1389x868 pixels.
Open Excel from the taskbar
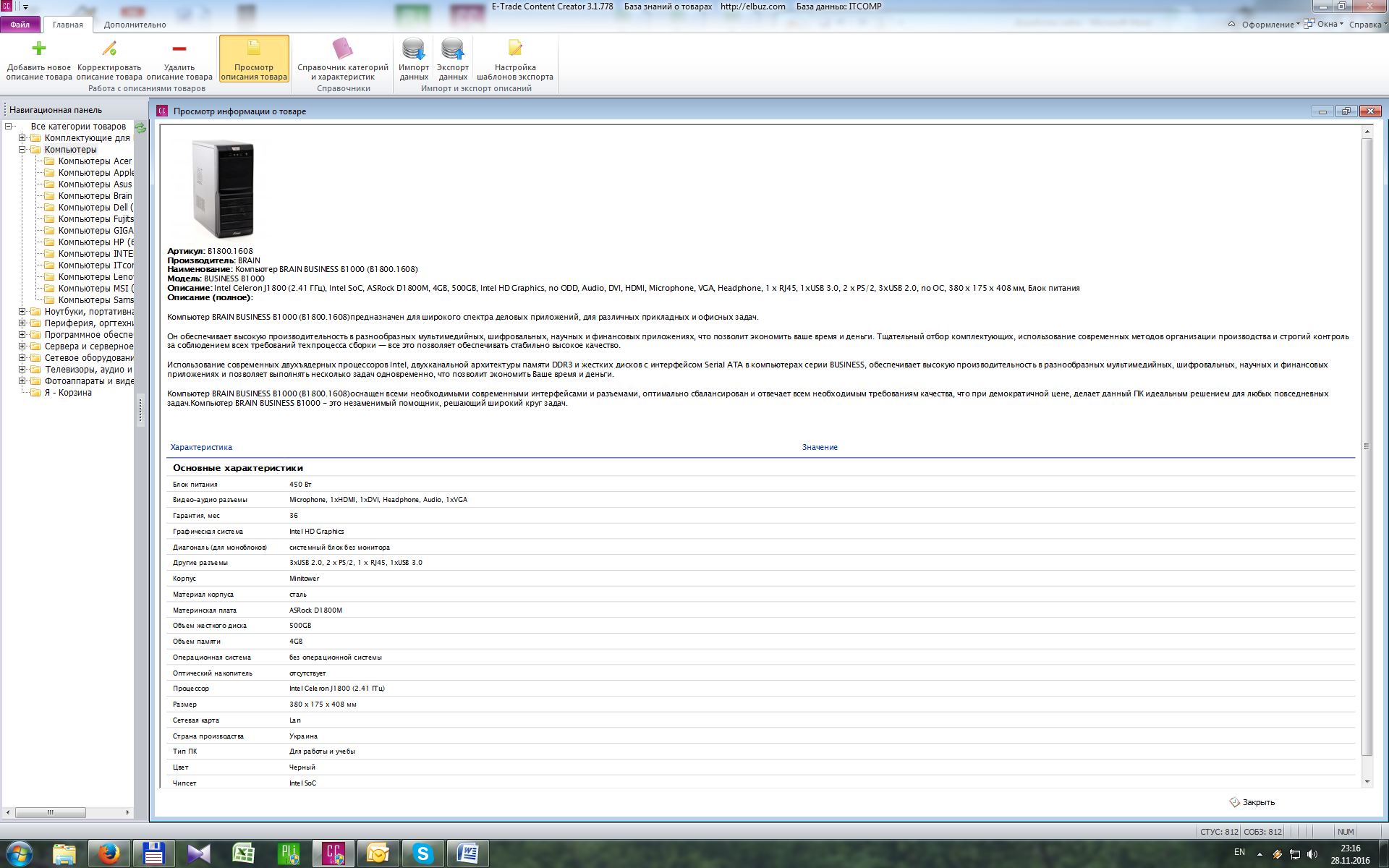[244, 854]
